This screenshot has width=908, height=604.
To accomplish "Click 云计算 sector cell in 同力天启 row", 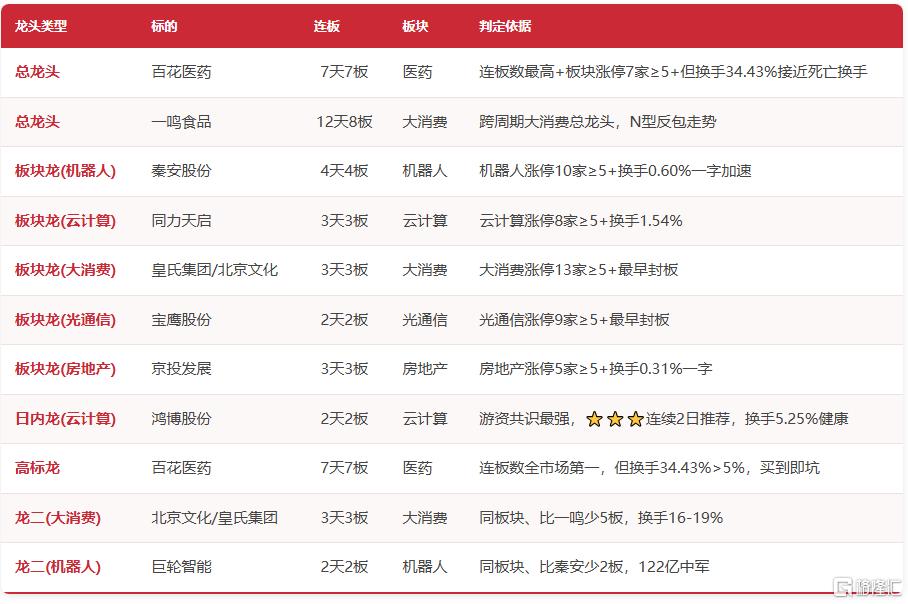I will [x=425, y=221].
